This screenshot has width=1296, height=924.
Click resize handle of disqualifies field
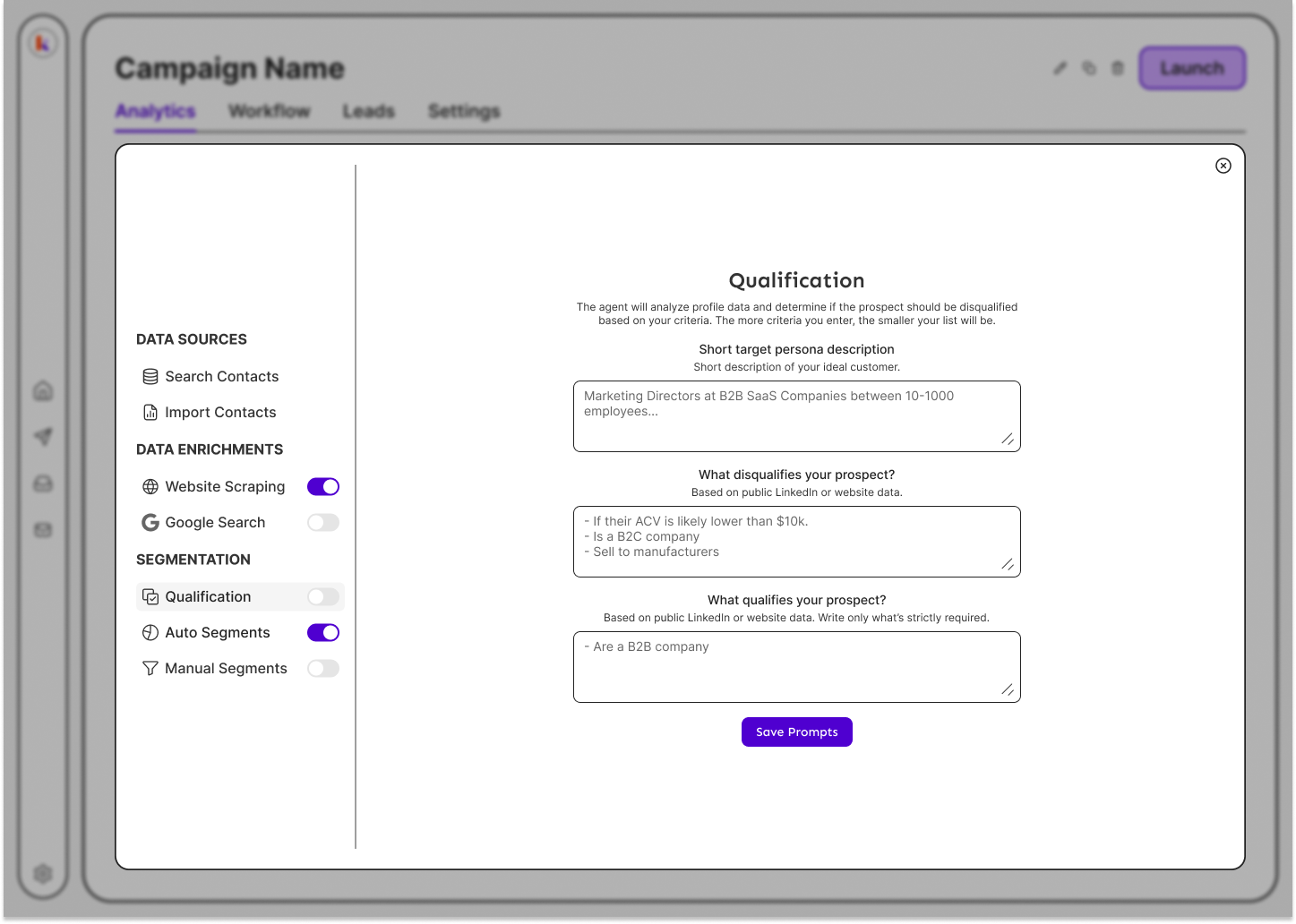pos(1008,565)
